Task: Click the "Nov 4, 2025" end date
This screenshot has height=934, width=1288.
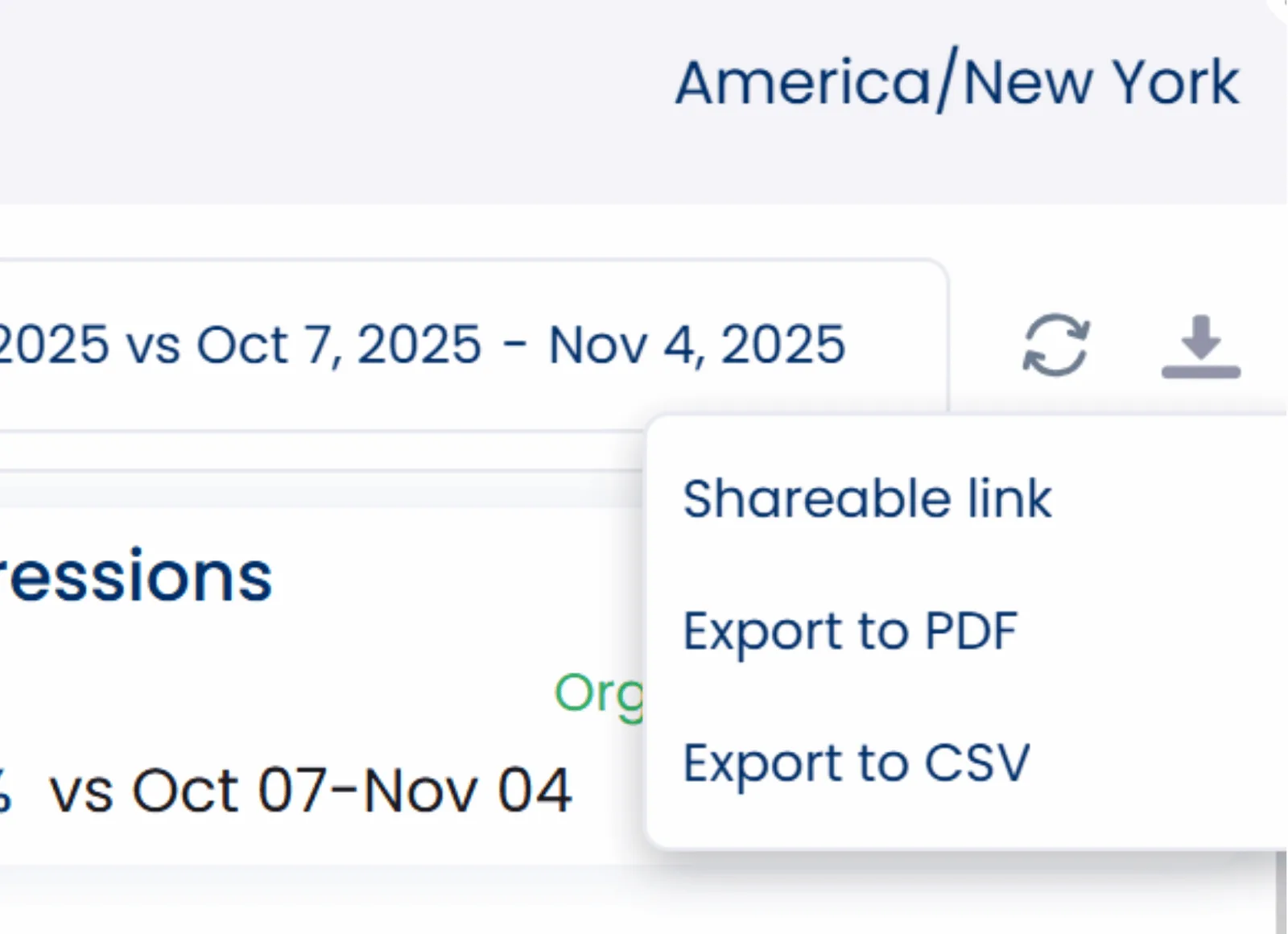Action: point(697,345)
